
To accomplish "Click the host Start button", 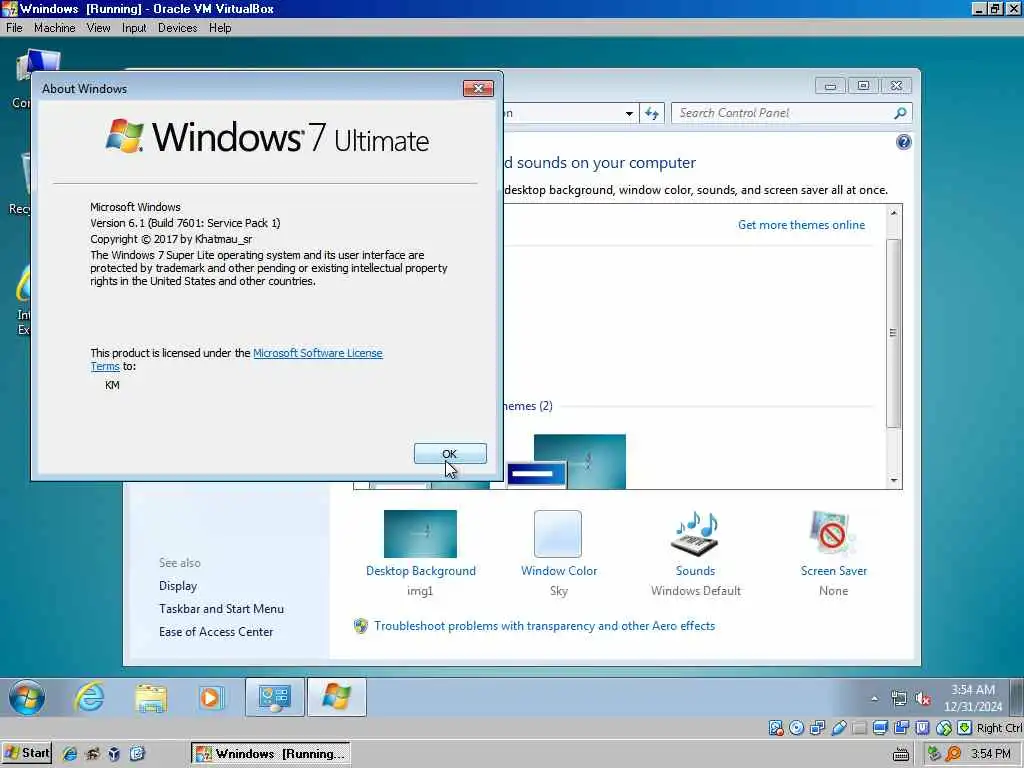I will 27,753.
